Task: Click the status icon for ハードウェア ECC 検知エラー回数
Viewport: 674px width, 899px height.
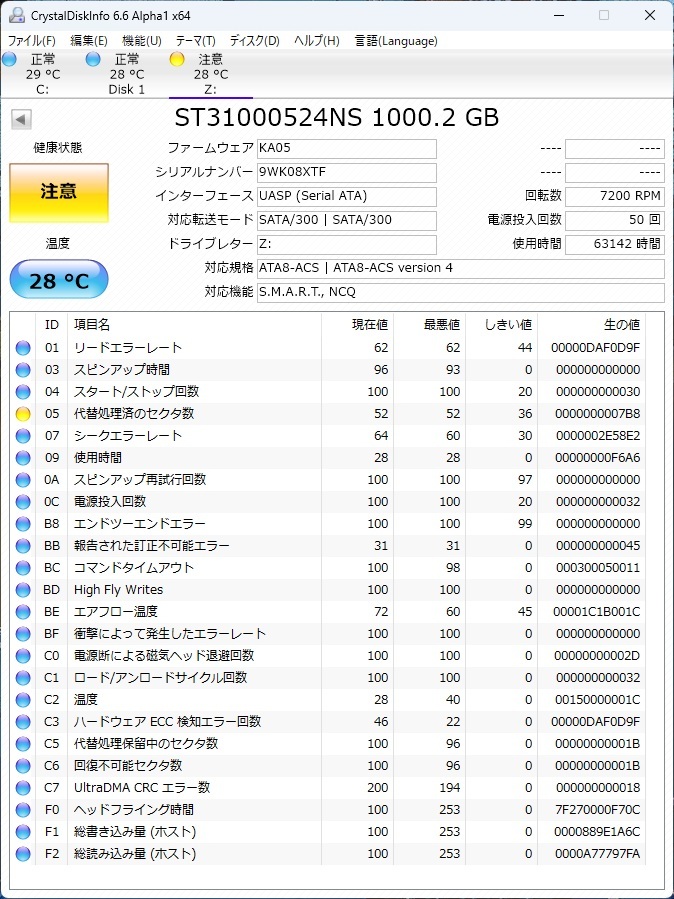Action: [23, 722]
